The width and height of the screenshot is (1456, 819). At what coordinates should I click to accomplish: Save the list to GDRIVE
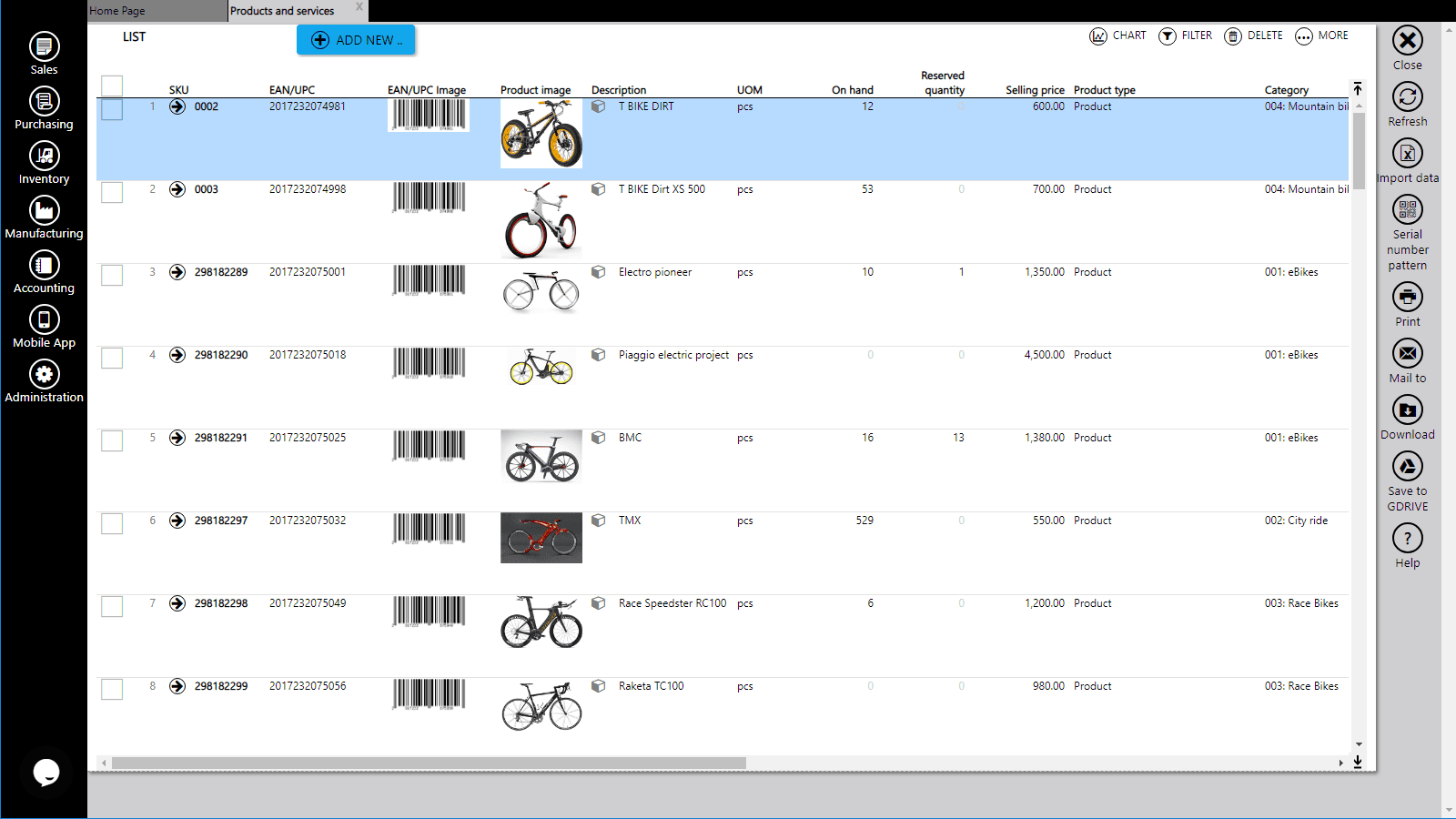1407,468
